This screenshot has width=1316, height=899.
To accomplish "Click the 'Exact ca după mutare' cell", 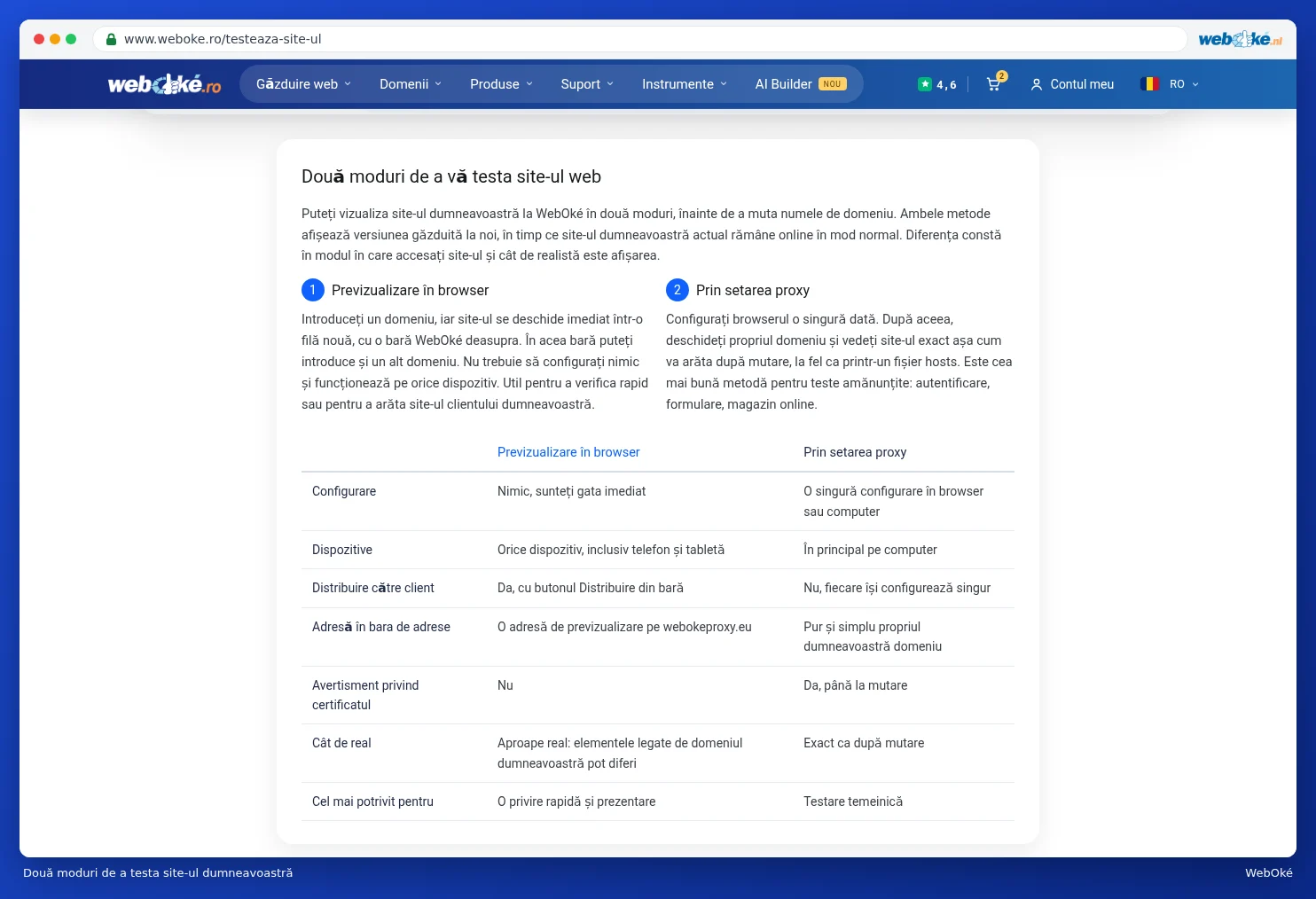I will 864,743.
